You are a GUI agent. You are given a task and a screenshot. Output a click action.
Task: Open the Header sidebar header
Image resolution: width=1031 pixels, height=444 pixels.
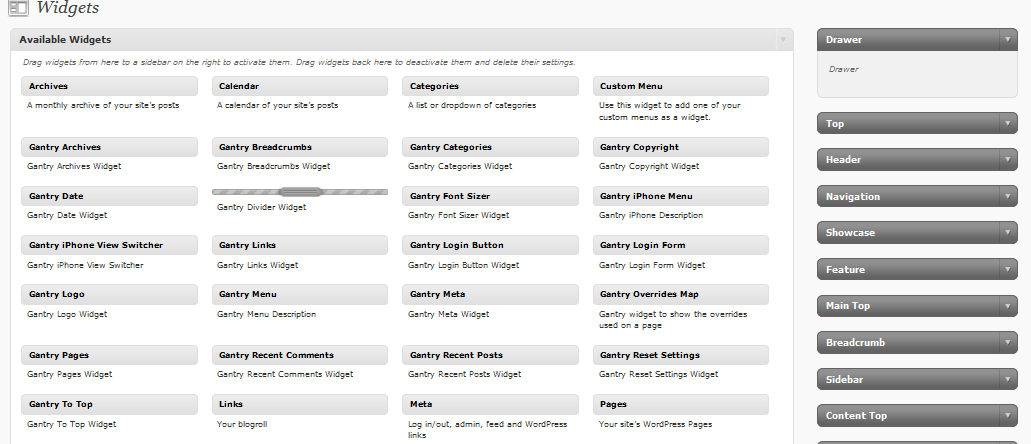917,160
